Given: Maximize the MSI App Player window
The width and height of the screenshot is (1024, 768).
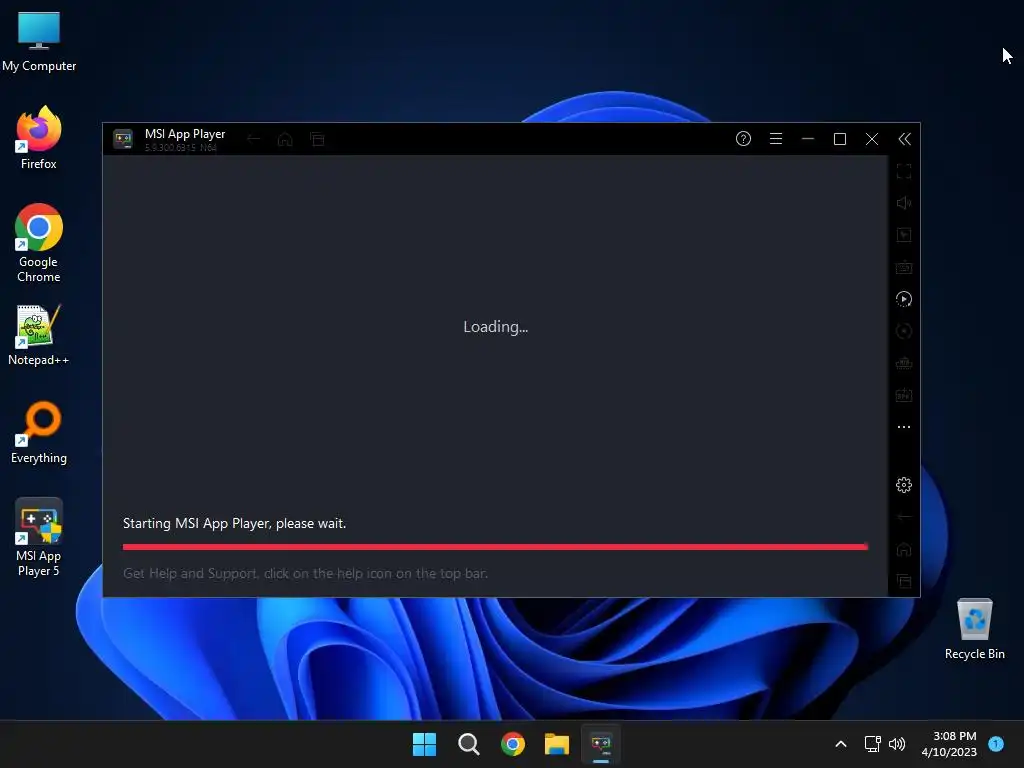Looking at the screenshot, I should coord(840,138).
